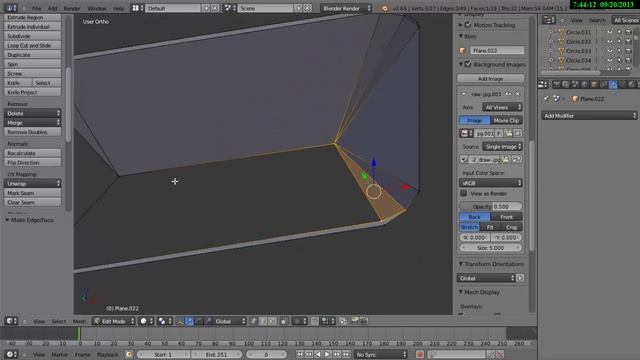Switch to edge select mode icon
640x360 pixels.
tap(263, 322)
